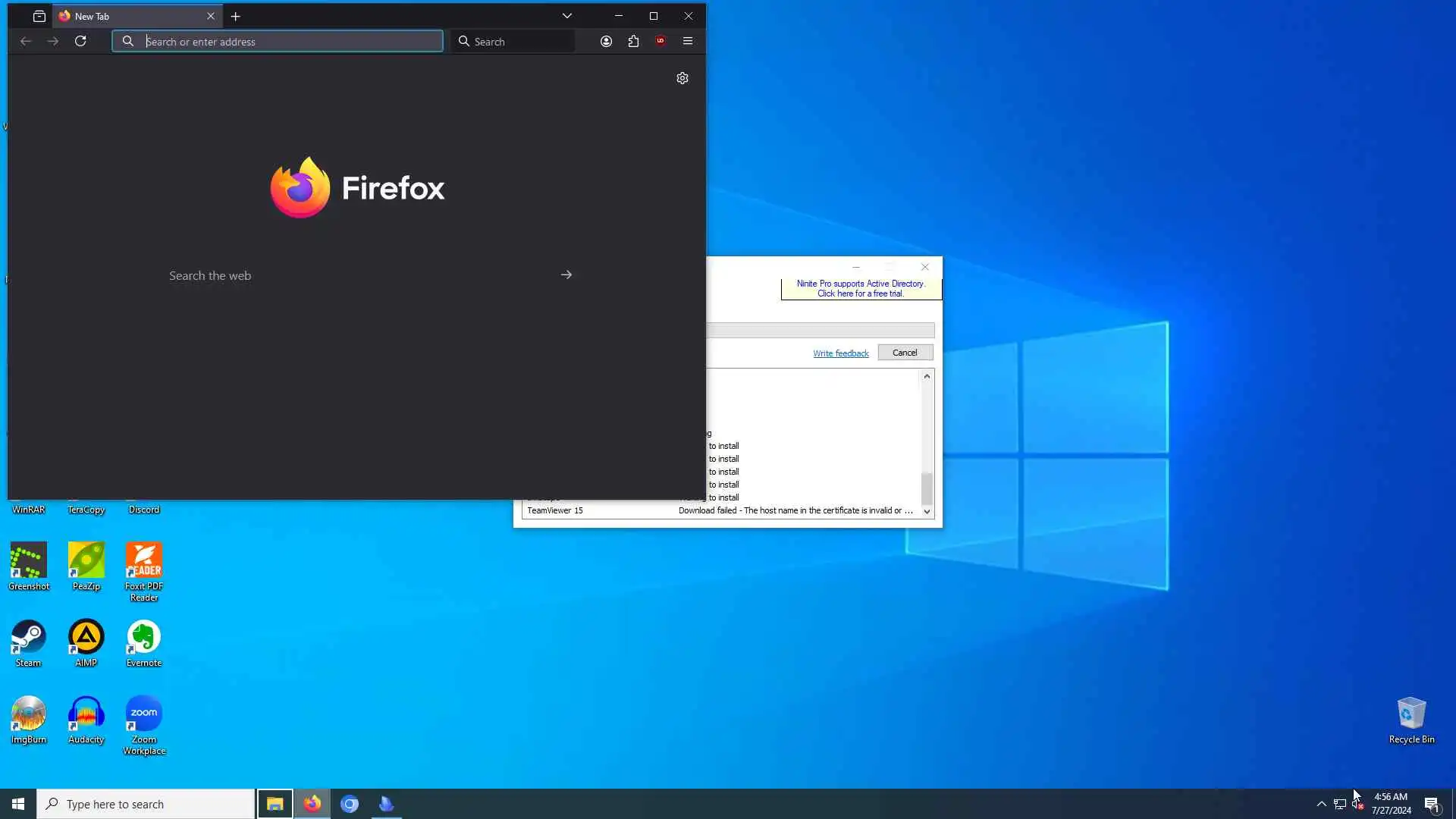This screenshot has width=1456, height=819.
Task: Open new tab with plus button
Action: point(236,16)
